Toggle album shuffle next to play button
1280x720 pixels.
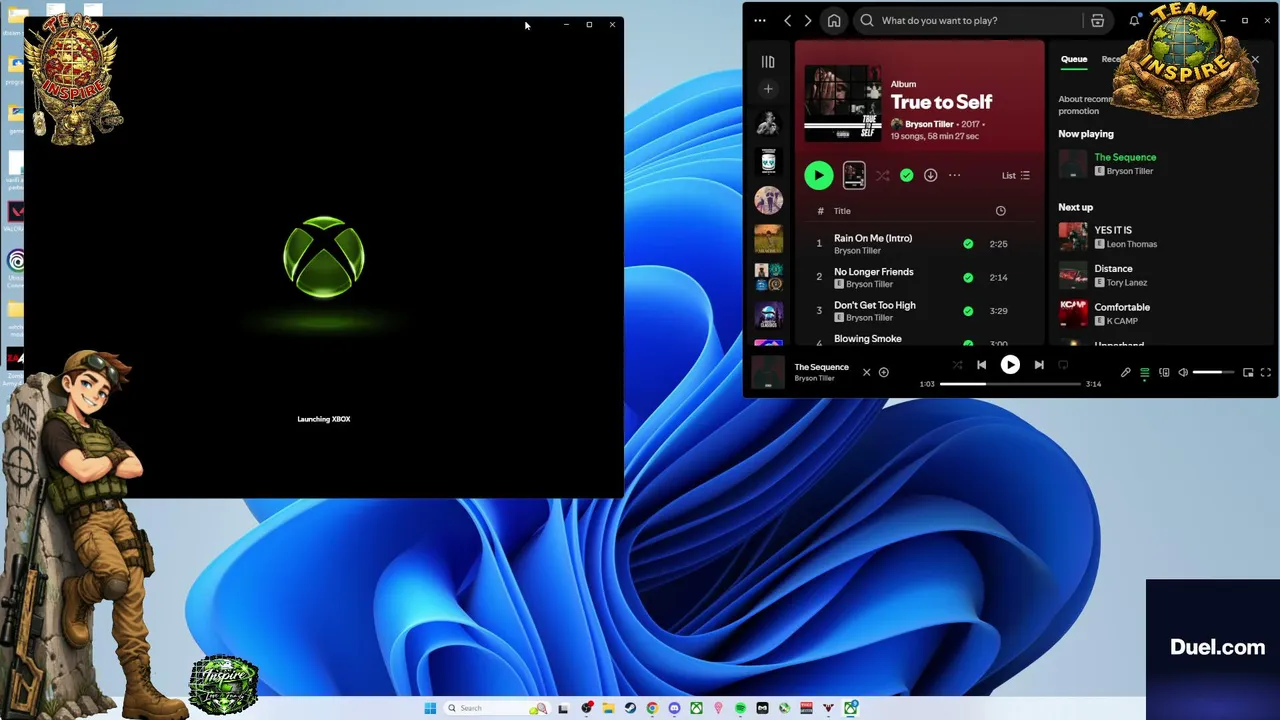pyautogui.click(x=882, y=175)
